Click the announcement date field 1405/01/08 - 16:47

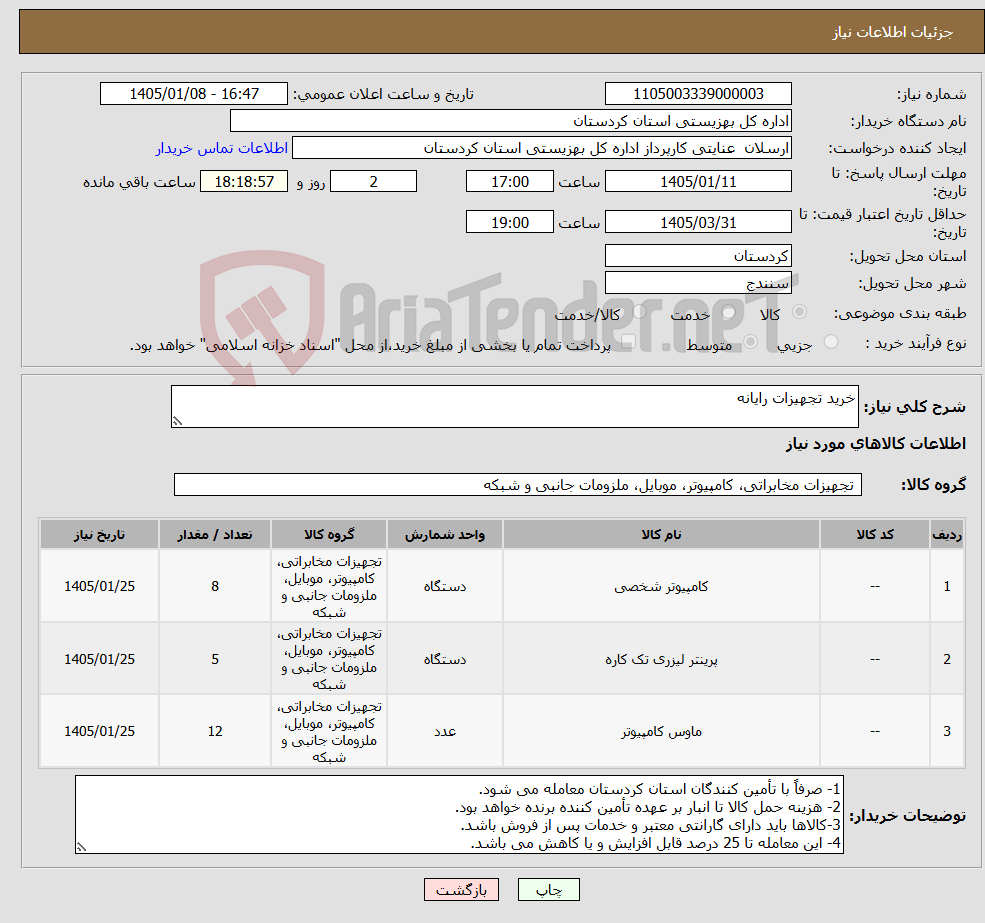click(193, 94)
